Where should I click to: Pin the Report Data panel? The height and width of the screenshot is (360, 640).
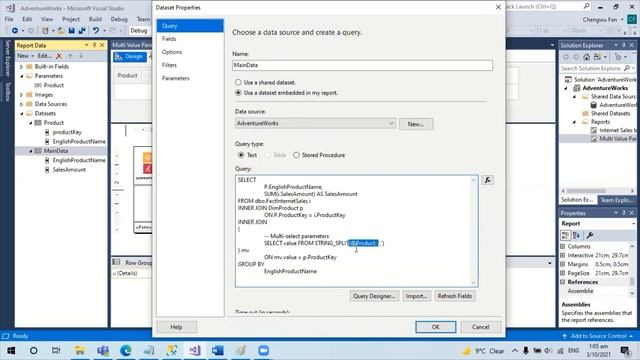[94, 45]
